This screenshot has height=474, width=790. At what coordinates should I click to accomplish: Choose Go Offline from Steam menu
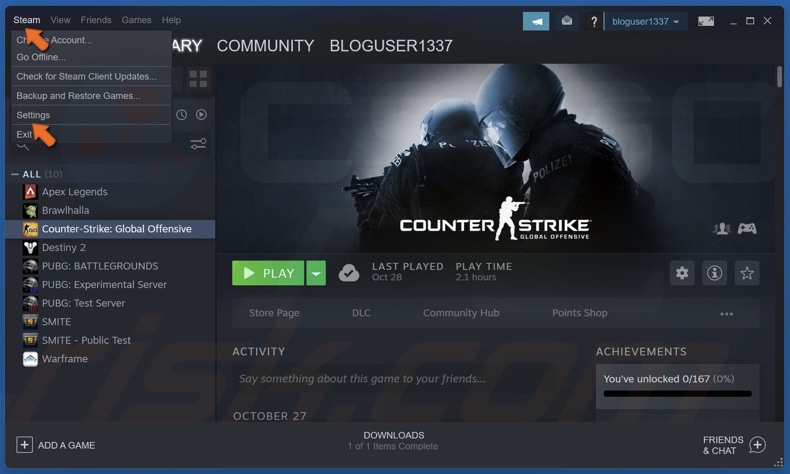(x=91, y=57)
